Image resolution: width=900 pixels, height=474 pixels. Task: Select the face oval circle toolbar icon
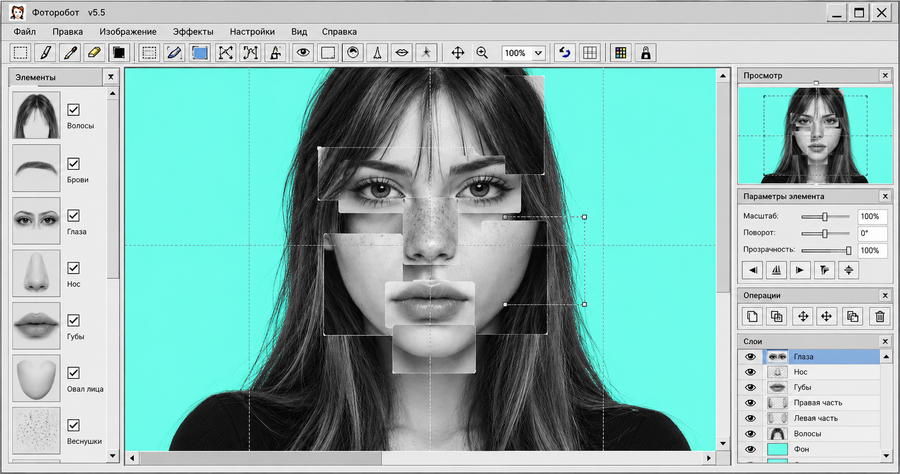[x=352, y=53]
